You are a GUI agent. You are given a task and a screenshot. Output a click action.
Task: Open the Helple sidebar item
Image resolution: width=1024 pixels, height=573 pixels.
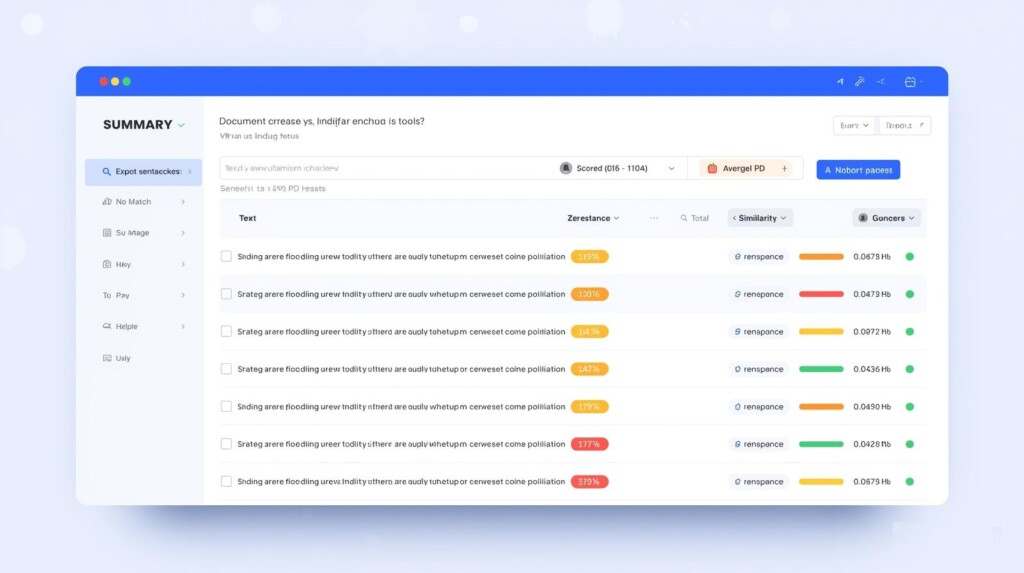click(144, 326)
